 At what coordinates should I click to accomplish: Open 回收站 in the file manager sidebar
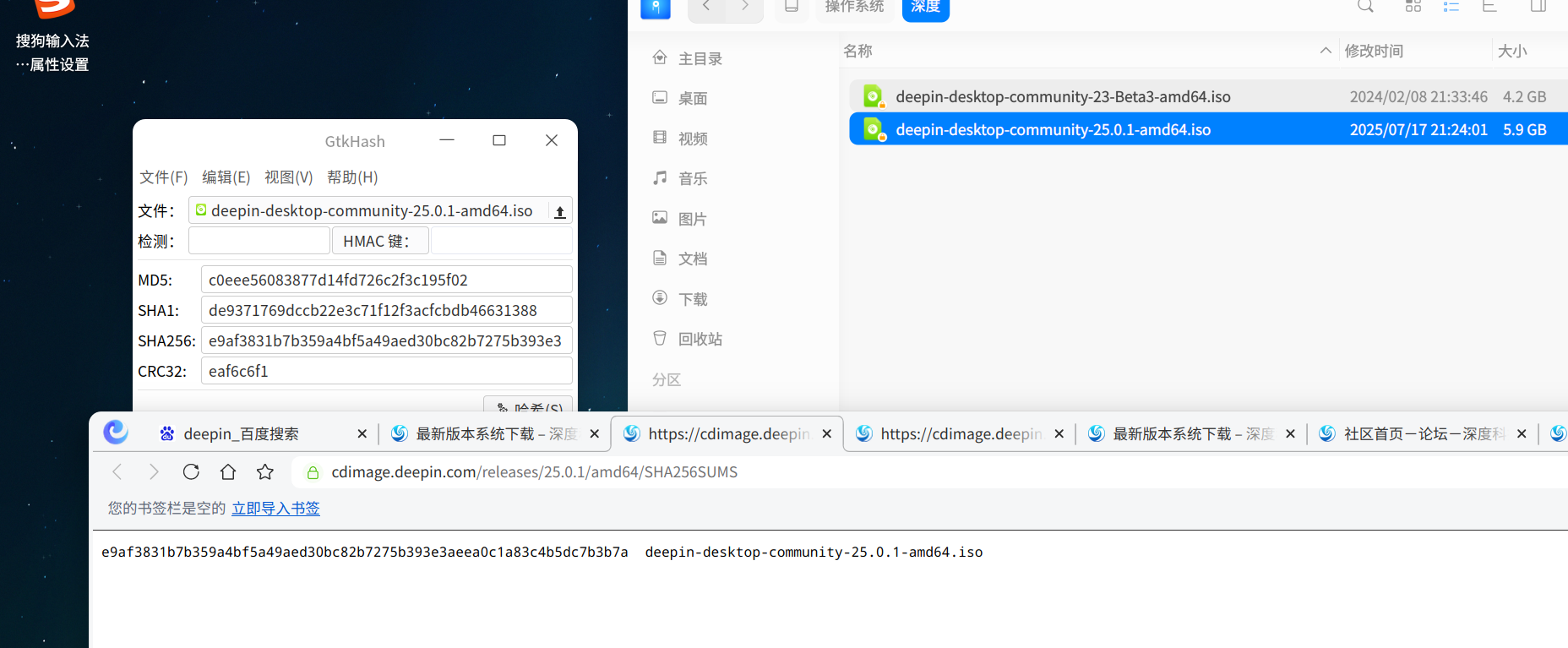point(688,339)
